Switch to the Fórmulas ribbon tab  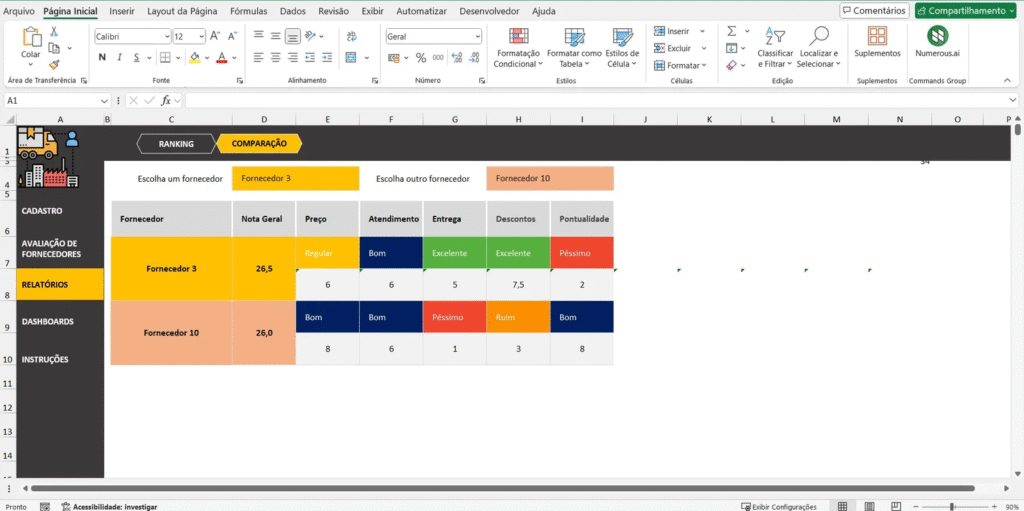coord(248,11)
